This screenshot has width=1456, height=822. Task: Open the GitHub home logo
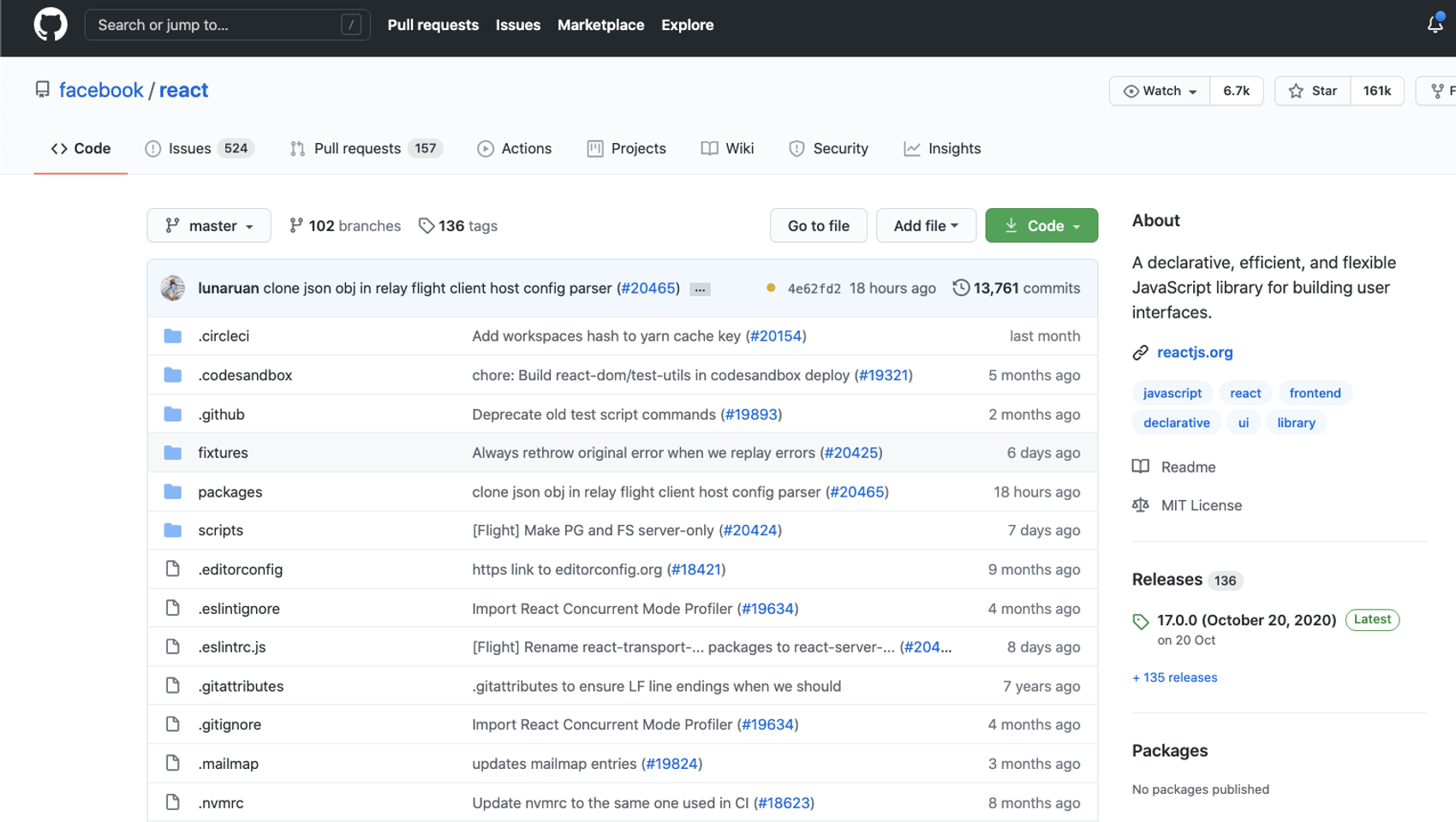point(51,25)
